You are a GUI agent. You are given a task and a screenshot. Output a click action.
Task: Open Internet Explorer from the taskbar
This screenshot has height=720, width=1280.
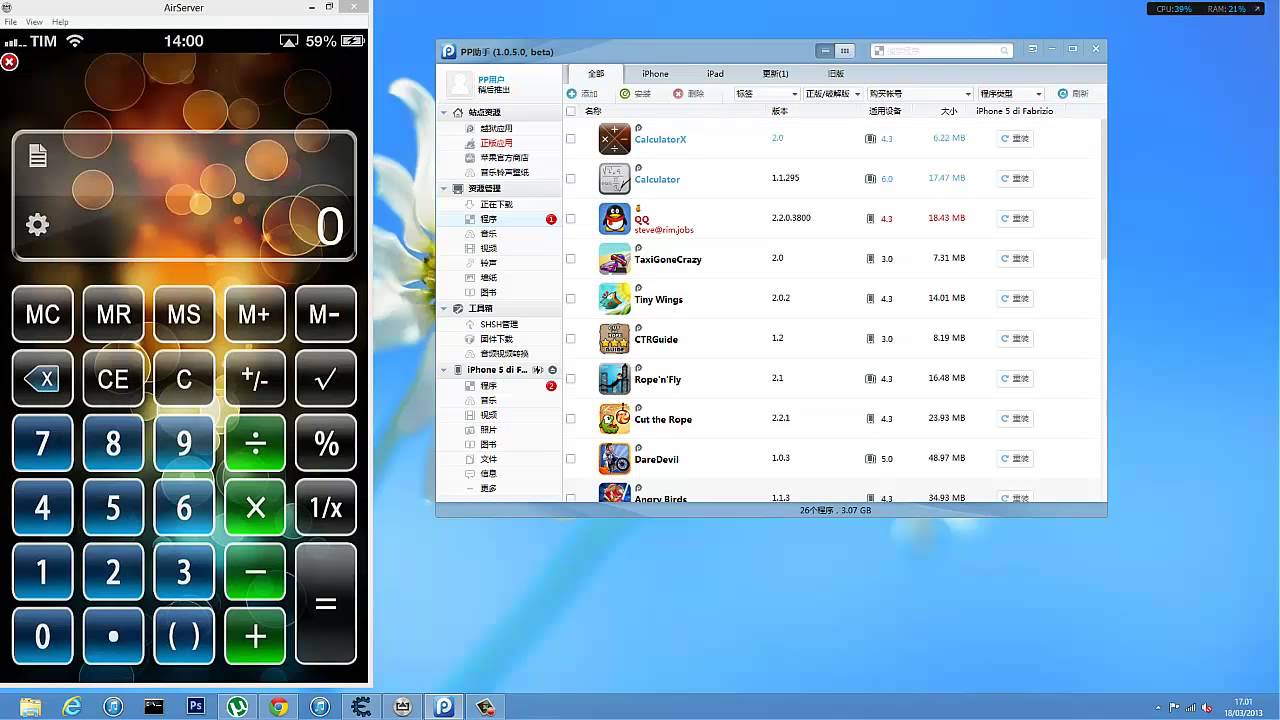72,706
